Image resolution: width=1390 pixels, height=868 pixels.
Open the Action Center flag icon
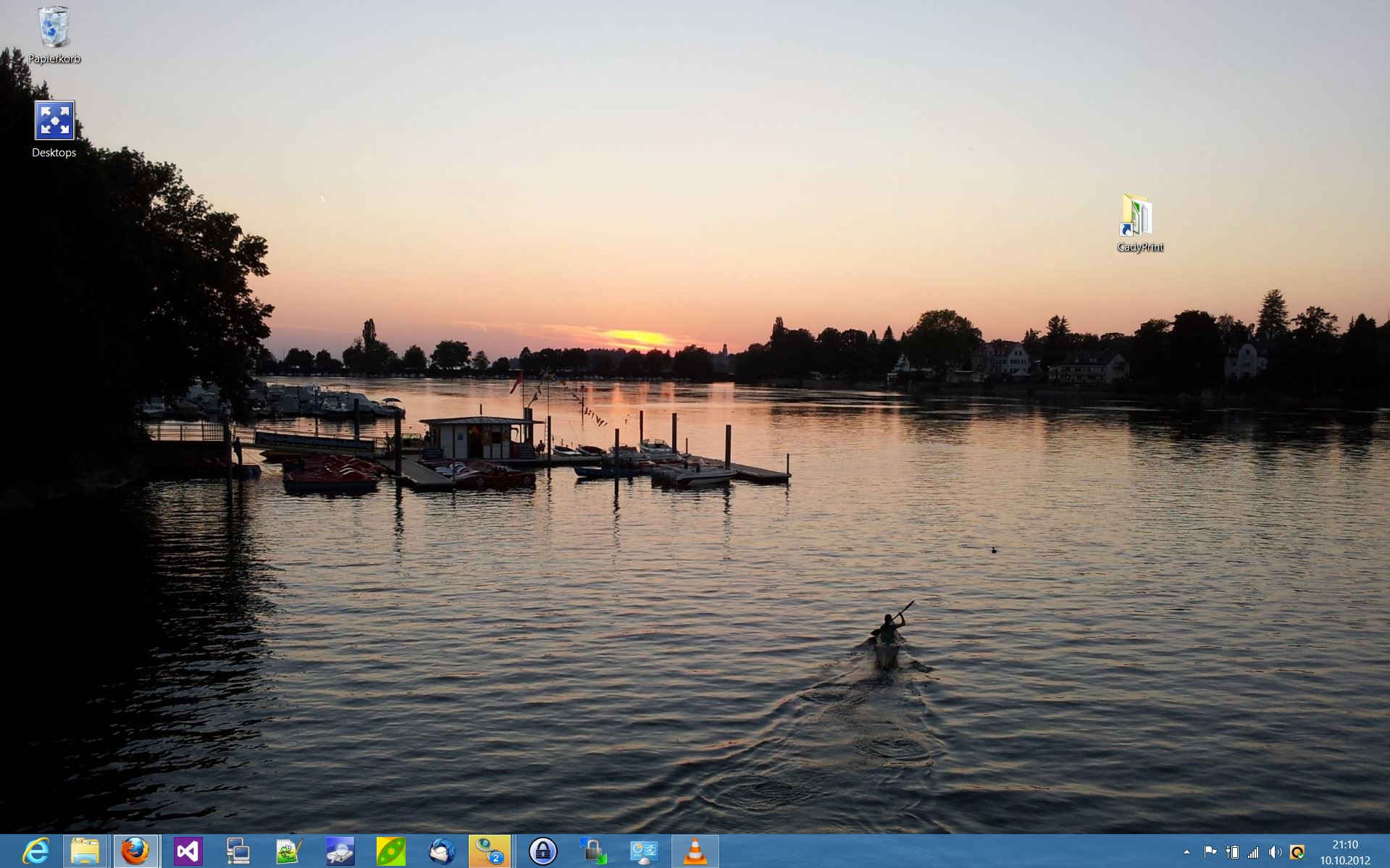[1210, 852]
